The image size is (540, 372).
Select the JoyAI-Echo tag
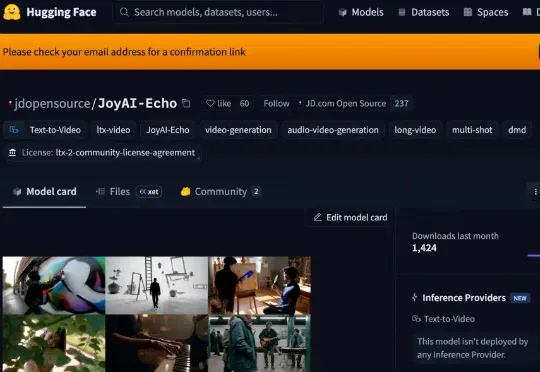click(x=168, y=130)
